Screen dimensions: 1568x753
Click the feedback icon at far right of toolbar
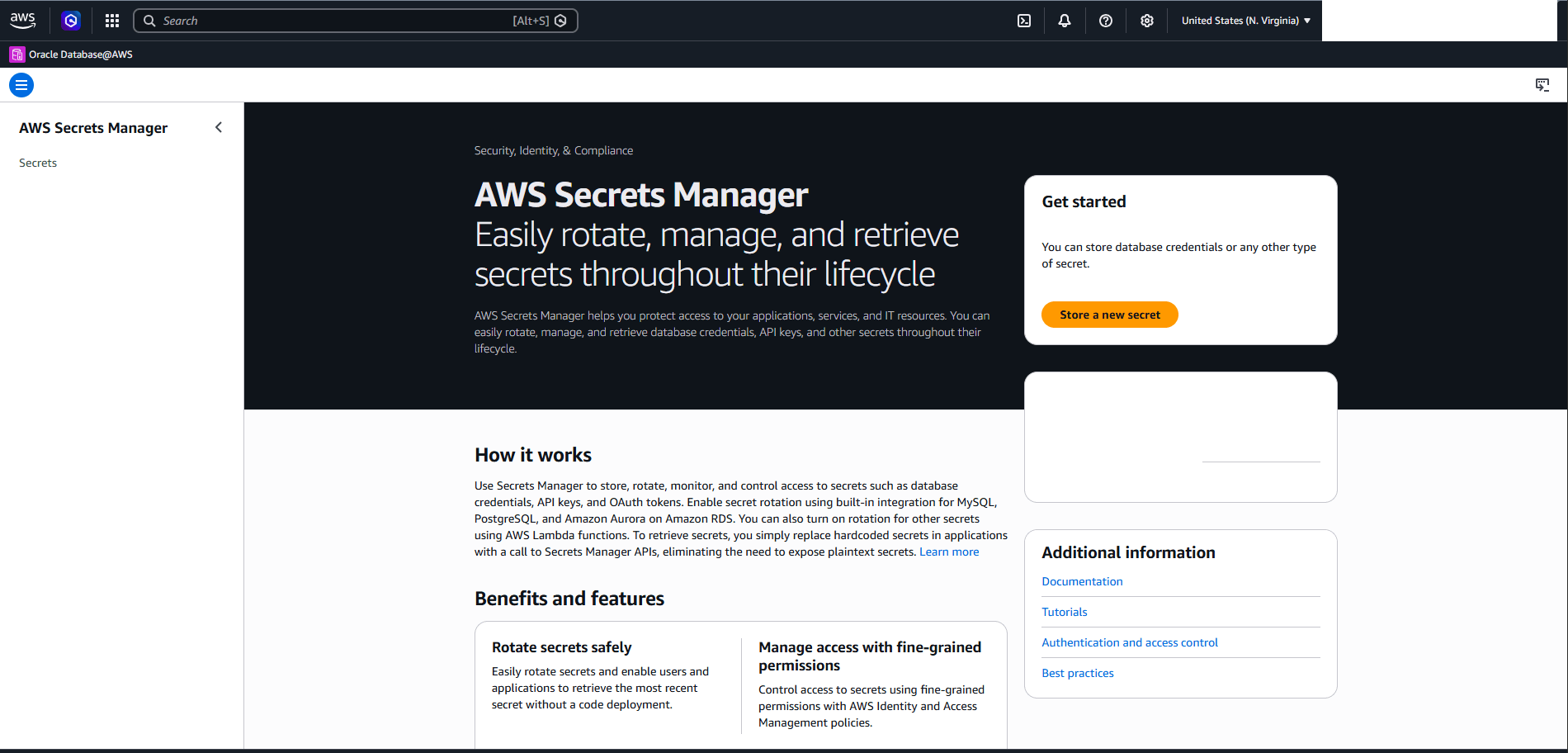point(1542,85)
